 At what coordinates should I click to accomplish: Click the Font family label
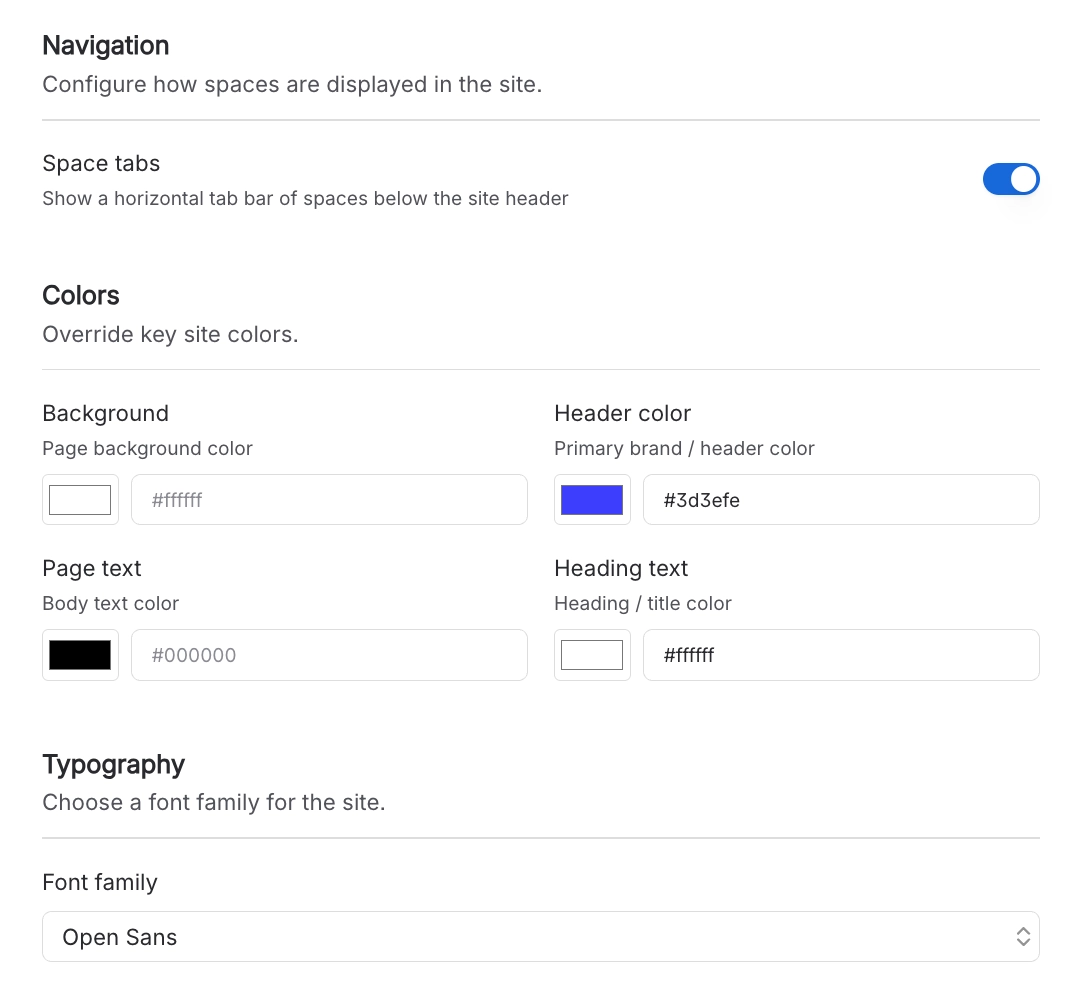coord(100,883)
